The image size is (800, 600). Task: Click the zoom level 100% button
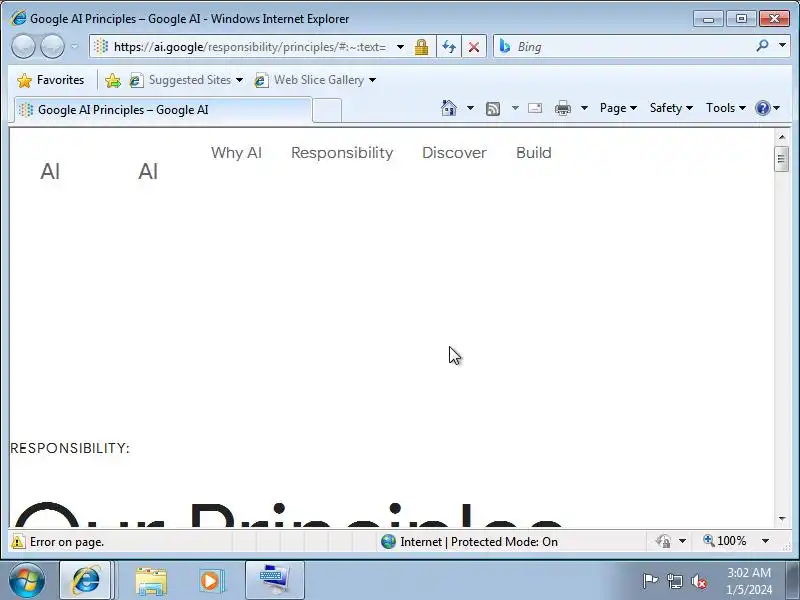724,541
